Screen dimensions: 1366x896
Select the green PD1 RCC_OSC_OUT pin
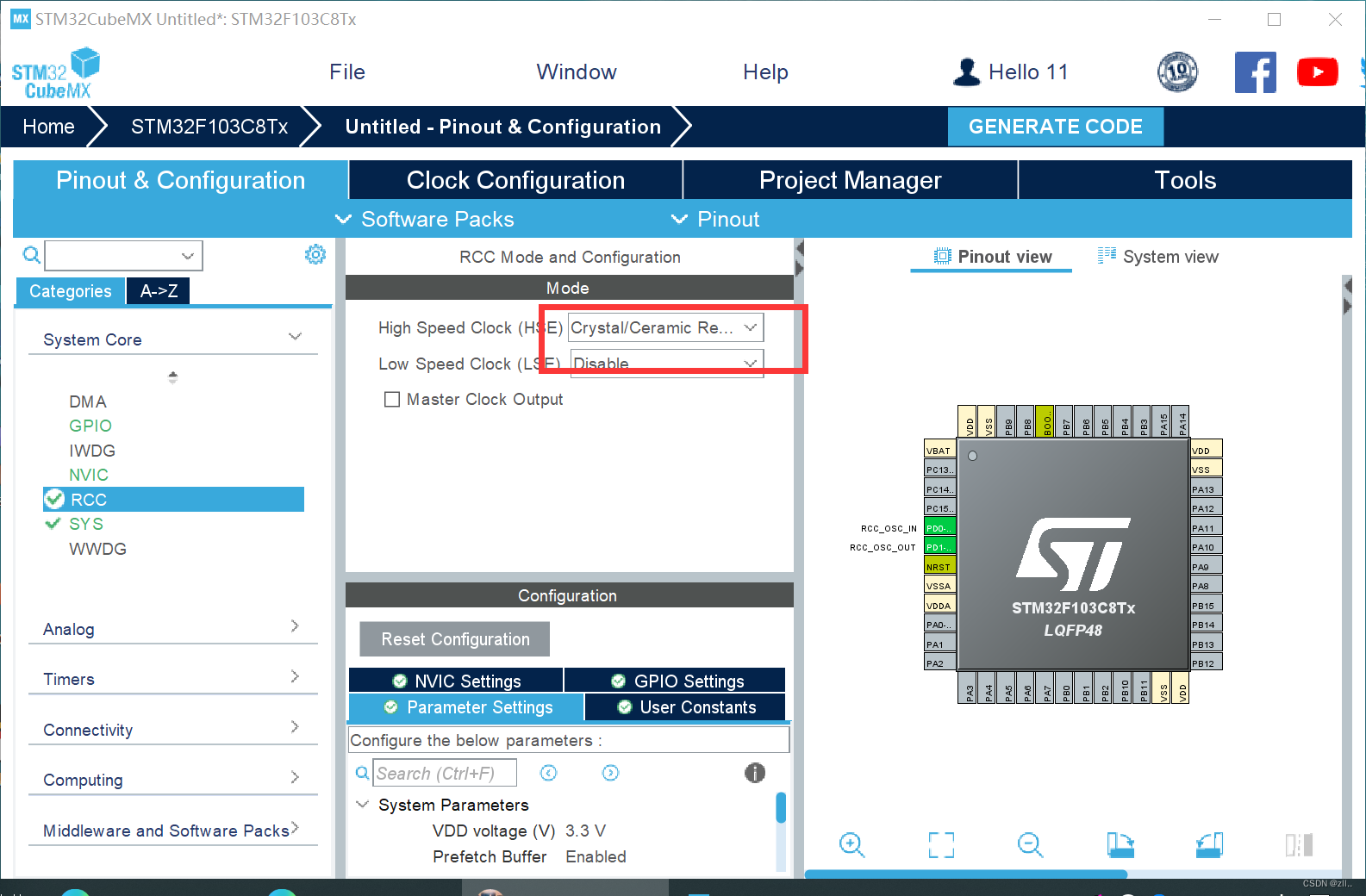pyautogui.click(x=939, y=547)
